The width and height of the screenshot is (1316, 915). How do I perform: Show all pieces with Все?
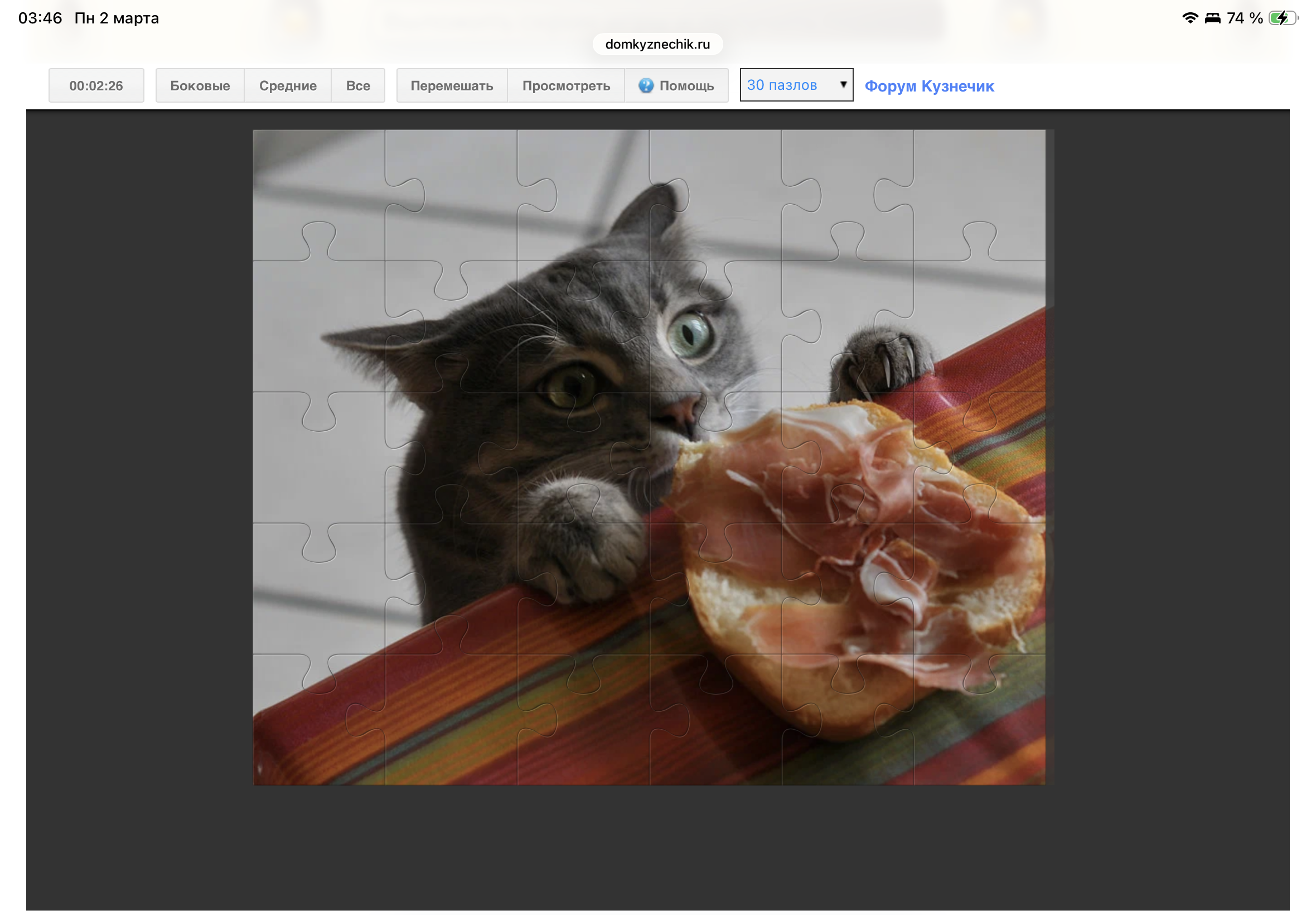357,85
